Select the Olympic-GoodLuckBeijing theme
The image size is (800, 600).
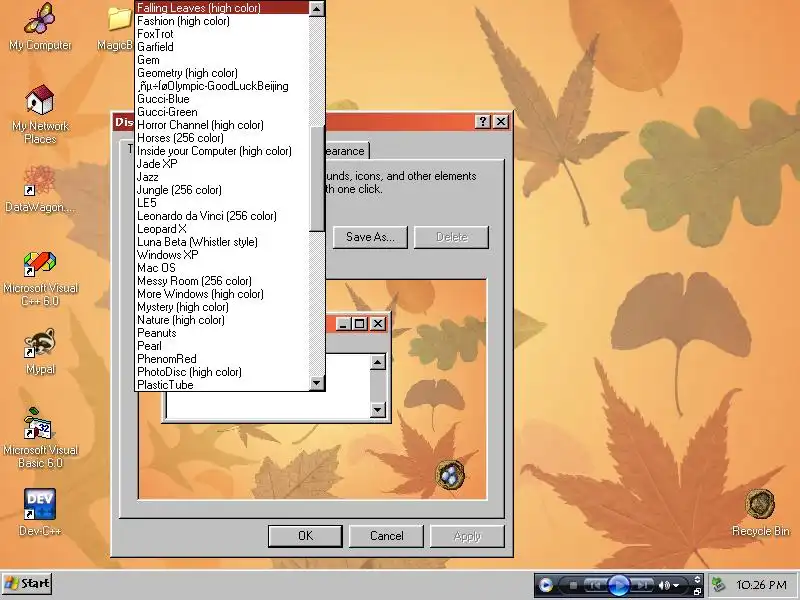[222, 86]
